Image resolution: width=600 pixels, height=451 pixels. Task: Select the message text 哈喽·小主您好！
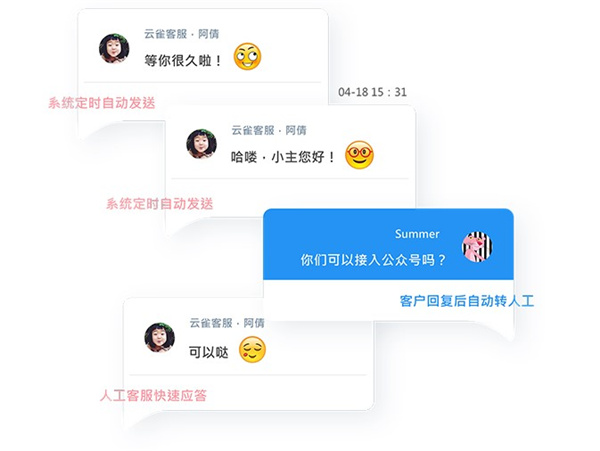coord(283,157)
